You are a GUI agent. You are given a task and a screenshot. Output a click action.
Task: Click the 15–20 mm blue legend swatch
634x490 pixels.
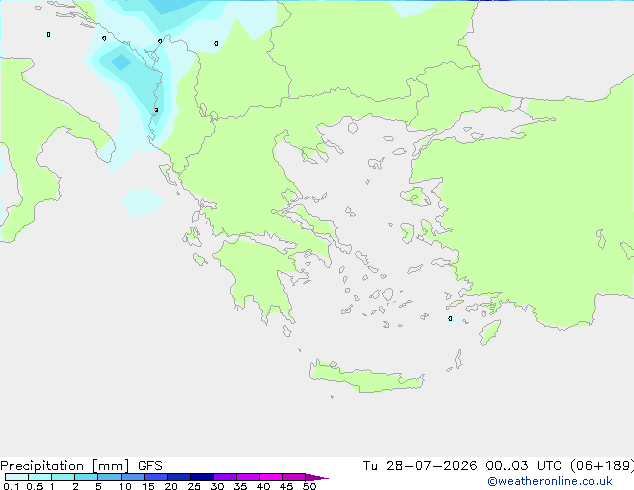[x=156, y=477]
